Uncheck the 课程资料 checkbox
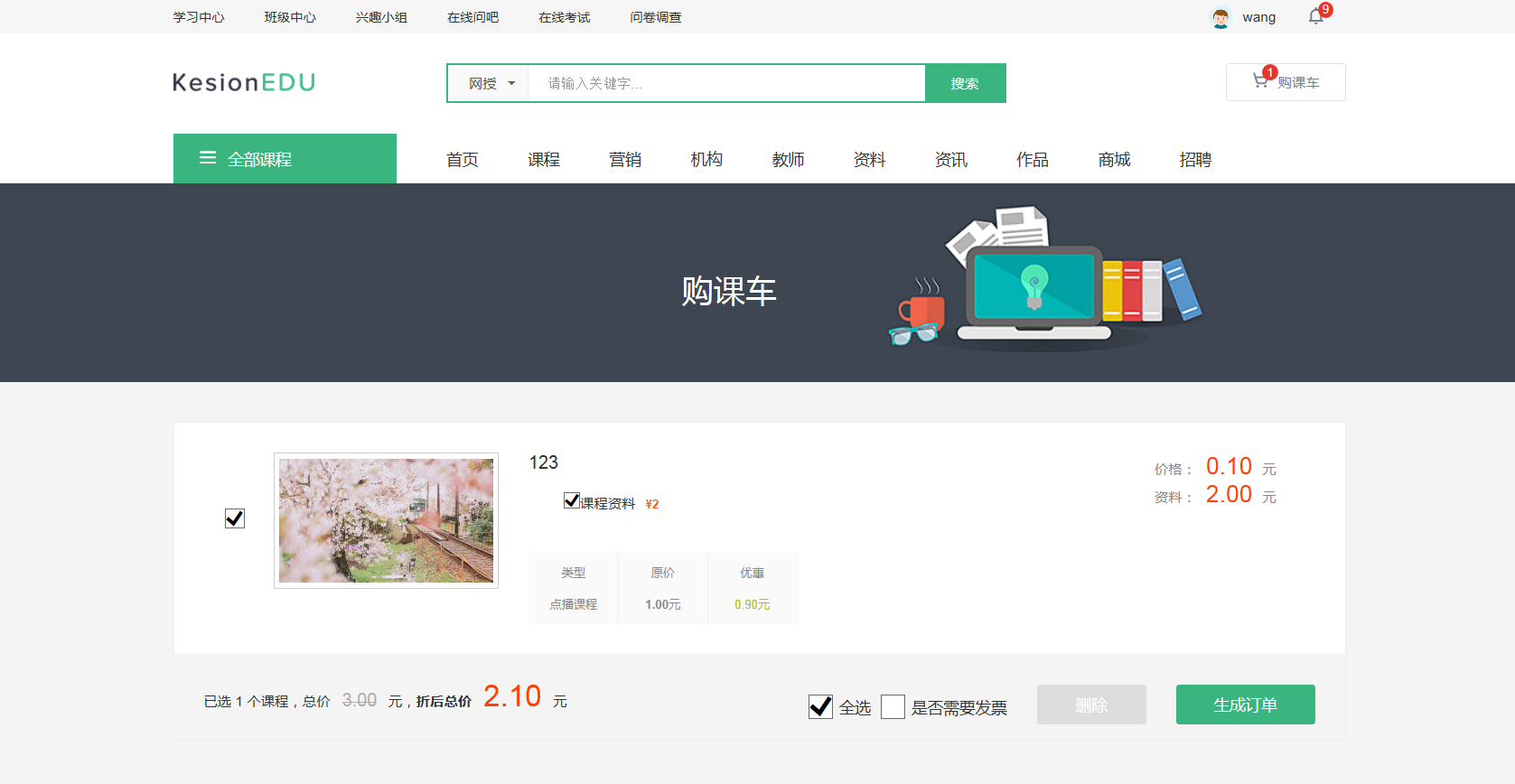 pos(572,500)
